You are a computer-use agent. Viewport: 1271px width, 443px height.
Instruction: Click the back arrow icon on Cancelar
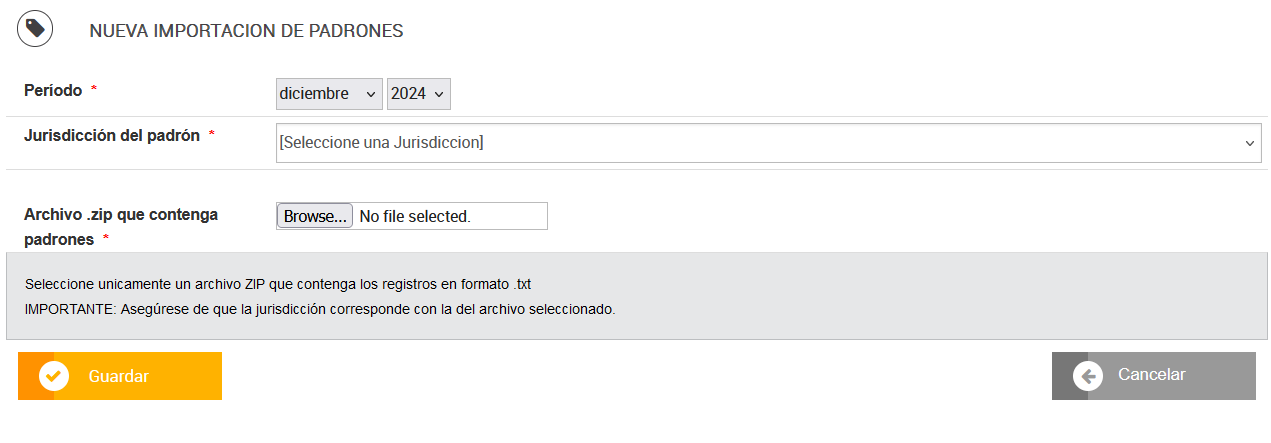pyautogui.click(x=1087, y=376)
